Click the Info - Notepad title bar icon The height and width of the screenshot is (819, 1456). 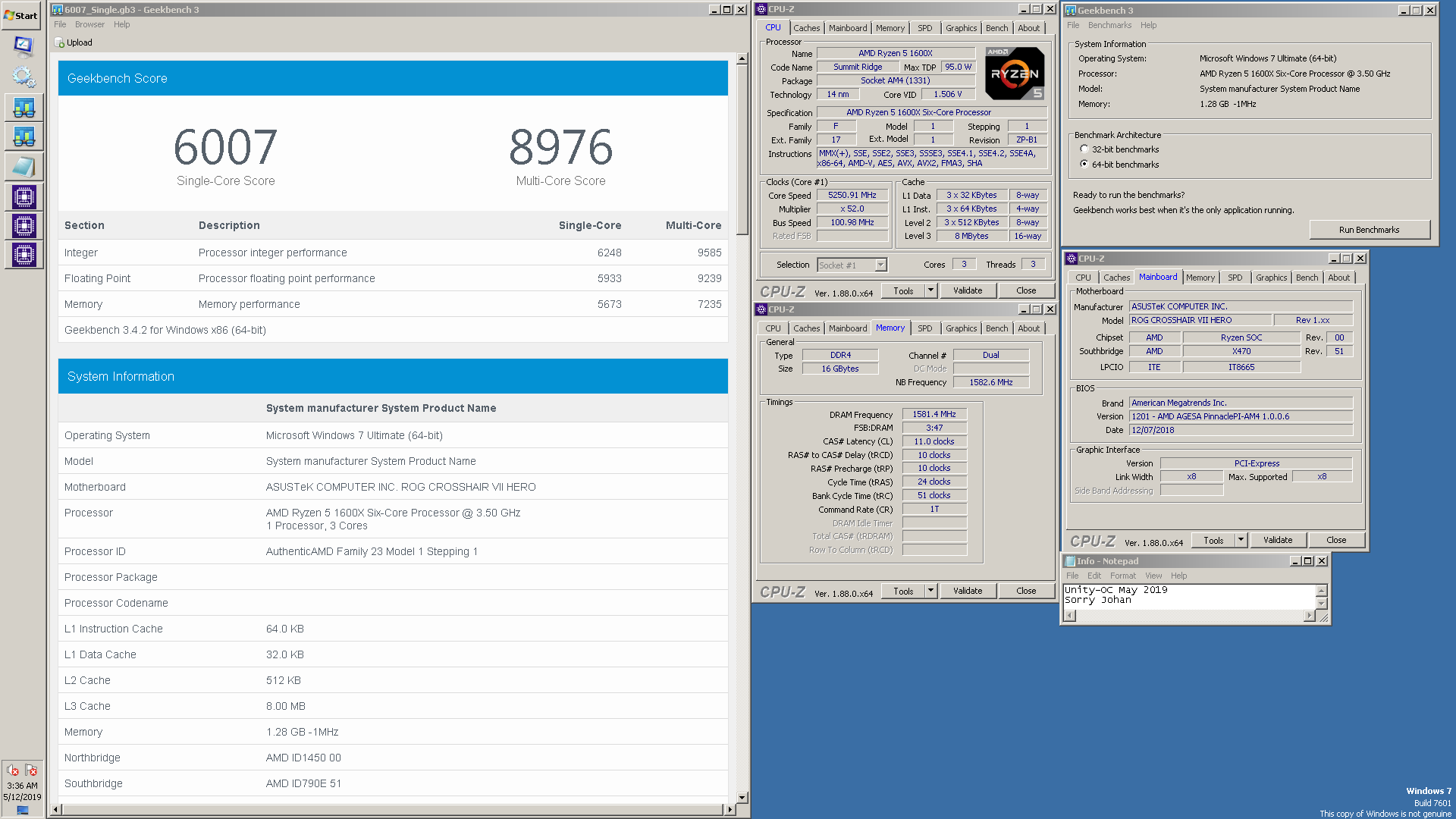tap(1070, 561)
